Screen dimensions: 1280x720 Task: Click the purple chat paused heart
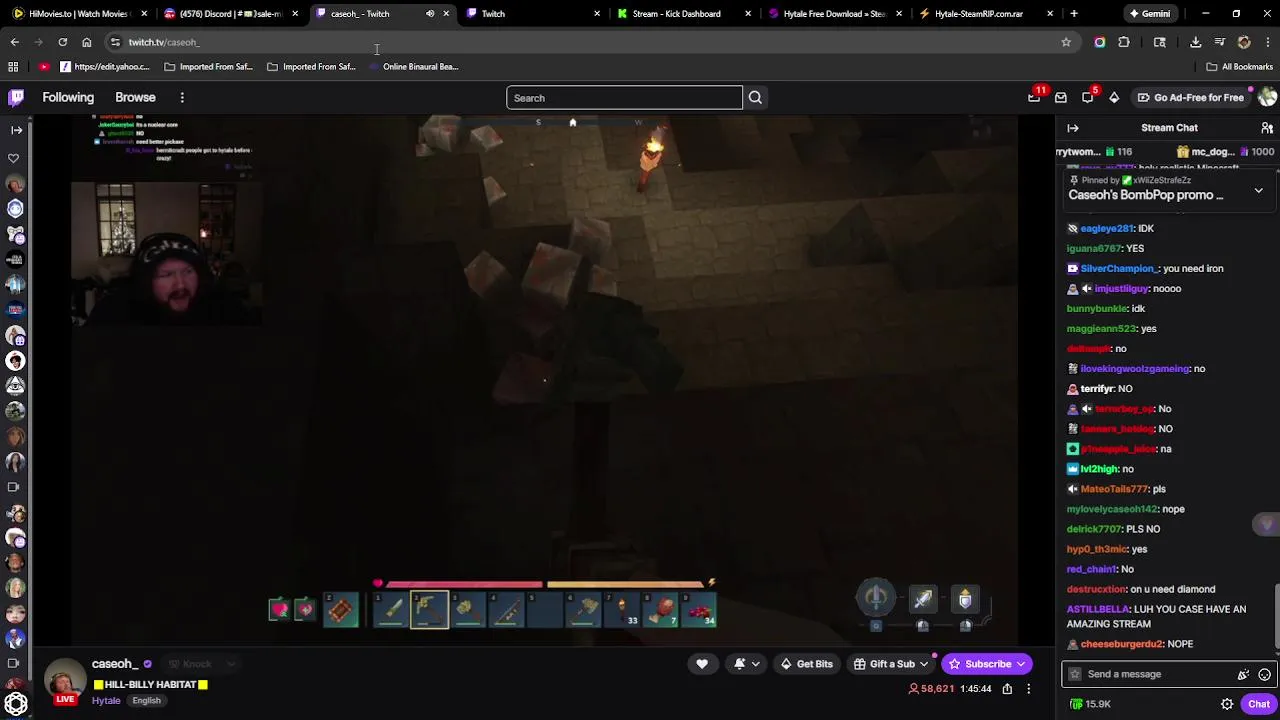1267,524
